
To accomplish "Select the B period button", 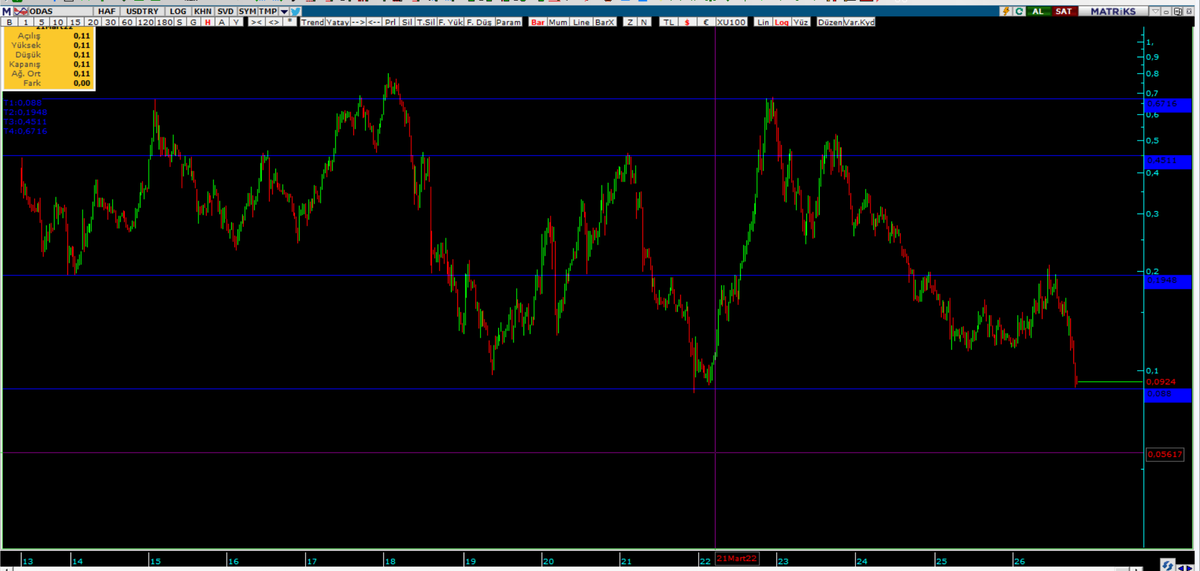I will (x=9, y=22).
